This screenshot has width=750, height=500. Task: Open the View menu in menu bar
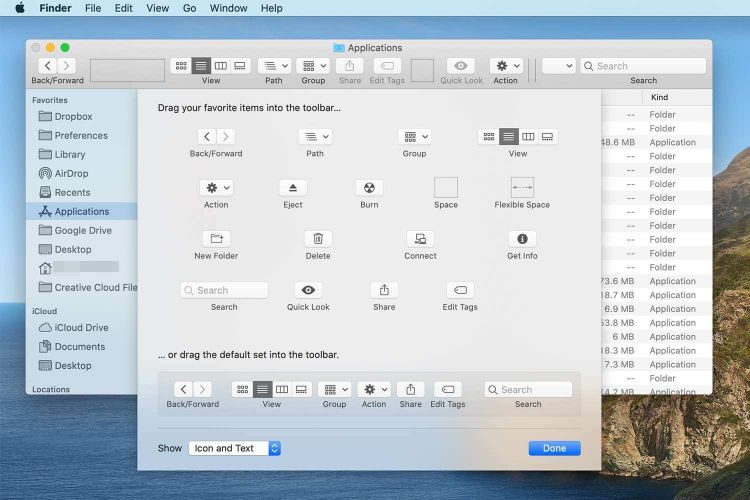click(x=157, y=8)
